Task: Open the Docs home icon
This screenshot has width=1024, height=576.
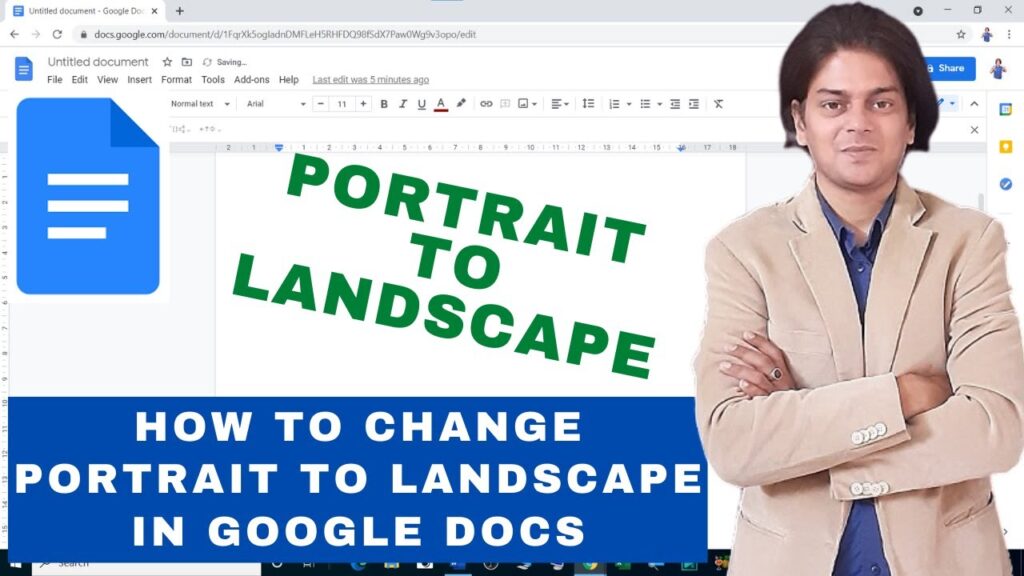Action: point(24,69)
